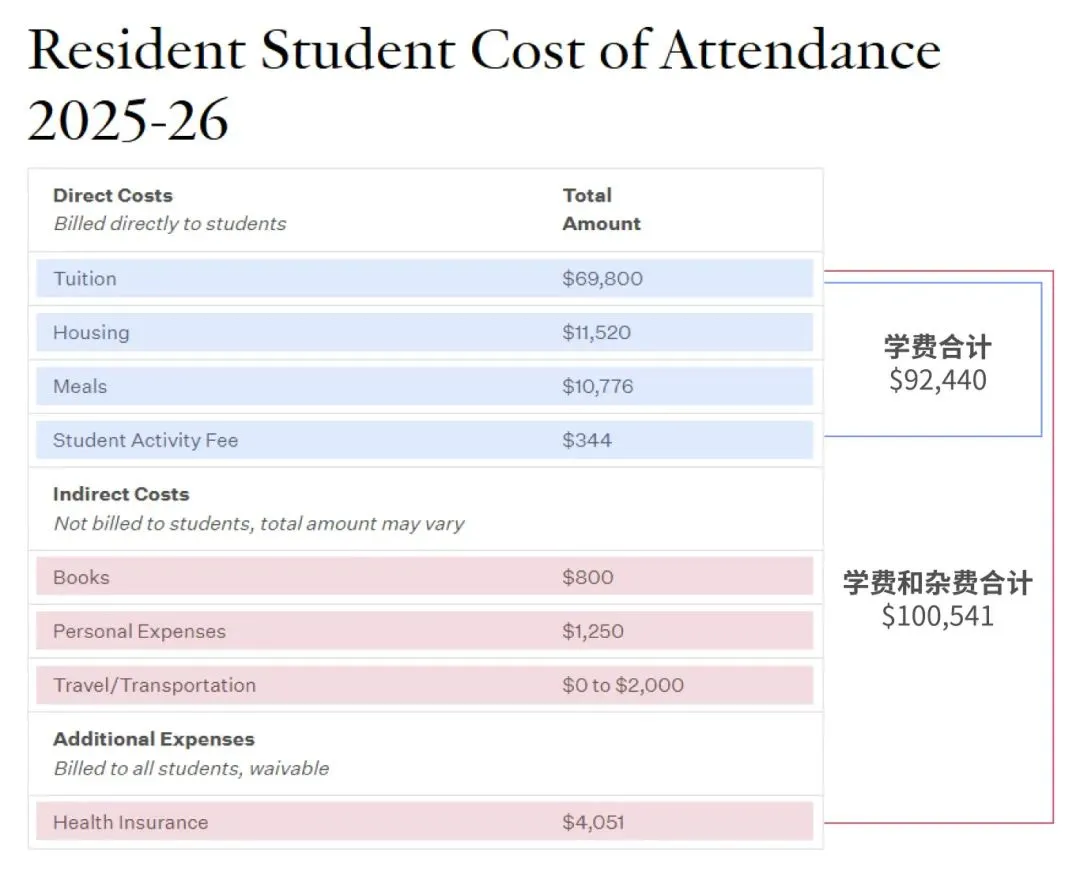
Task: Click the Travel/Transportation row label
Action: click(x=154, y=686)
